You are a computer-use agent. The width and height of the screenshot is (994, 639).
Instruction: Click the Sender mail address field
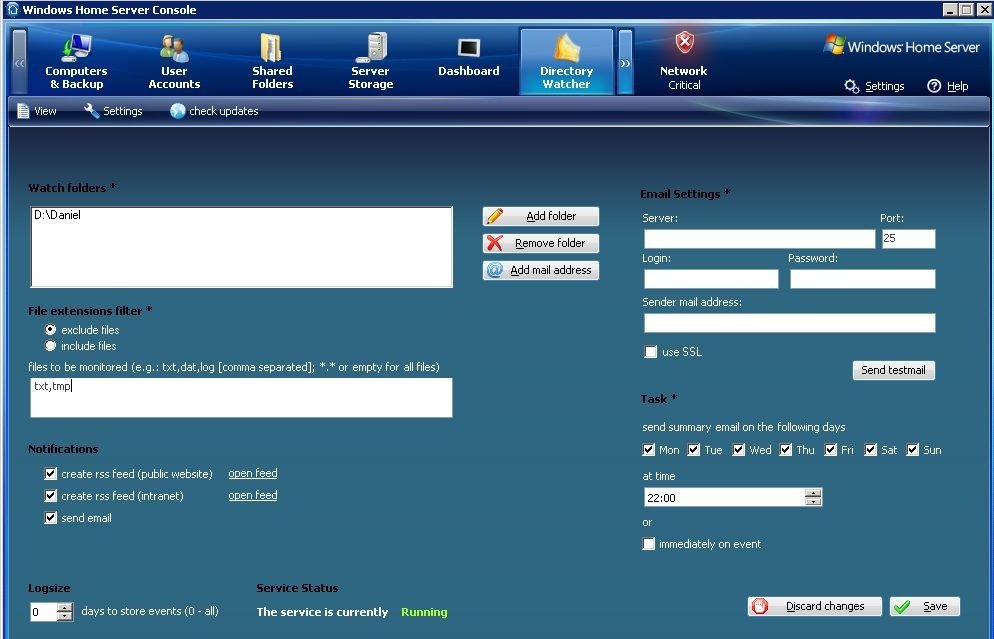click(x=789, y=323)
